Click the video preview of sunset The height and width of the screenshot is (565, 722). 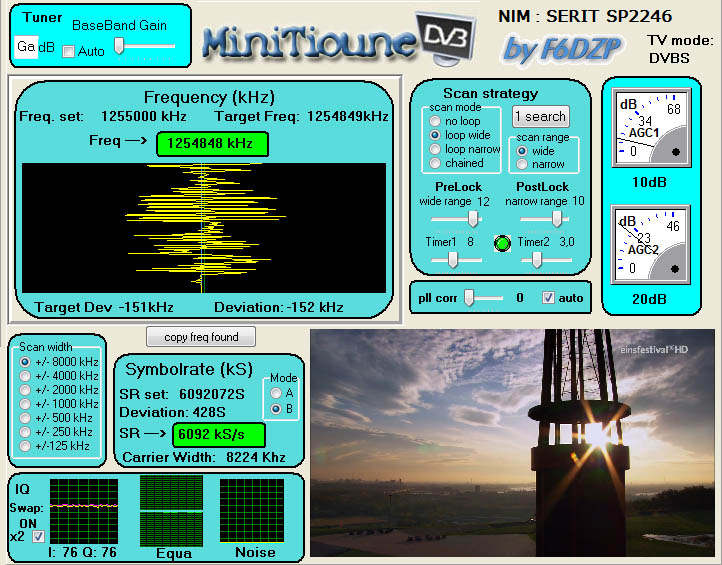[512, 443]
